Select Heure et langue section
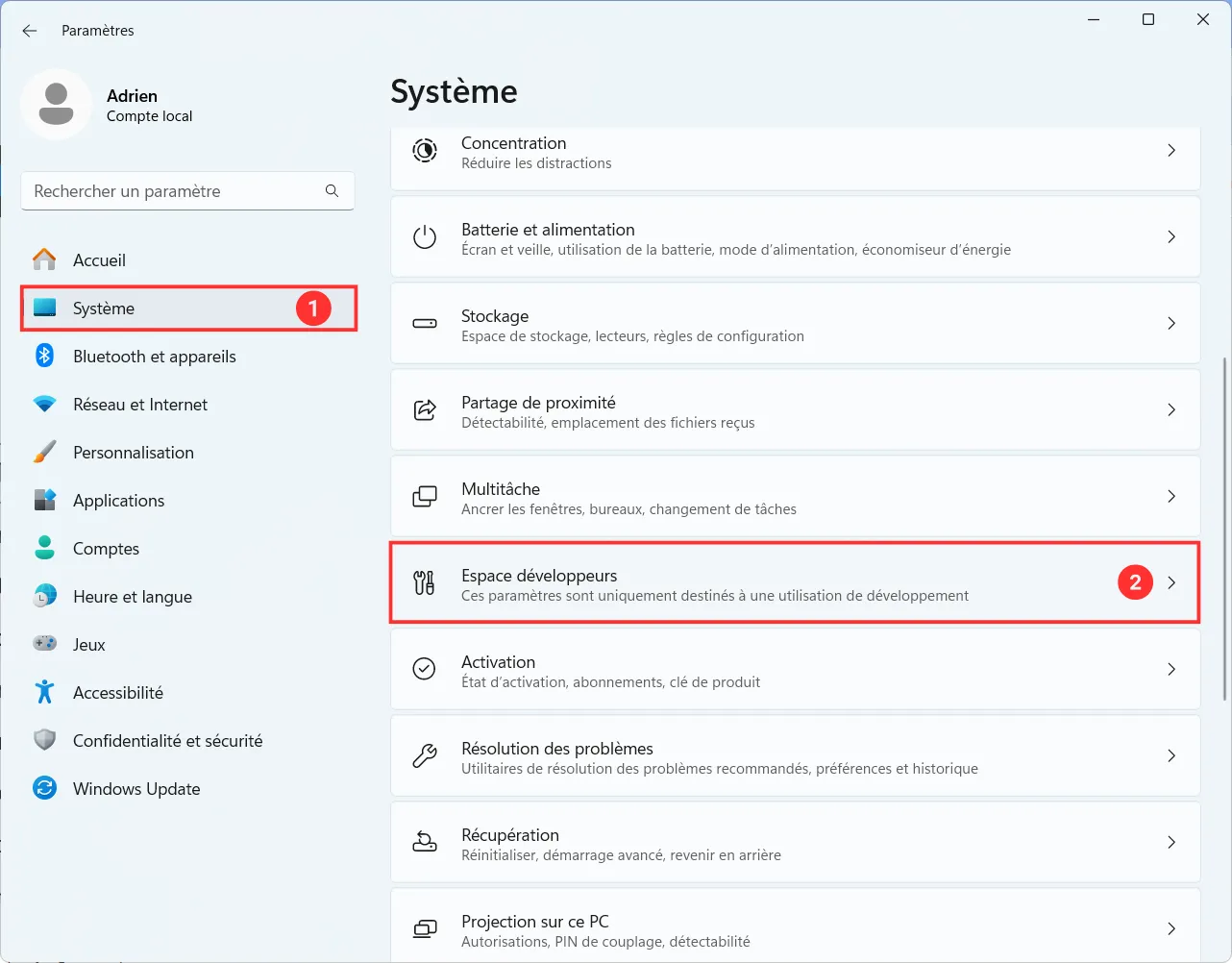Screen dimensions: 1232x963 tap(133, 597)
